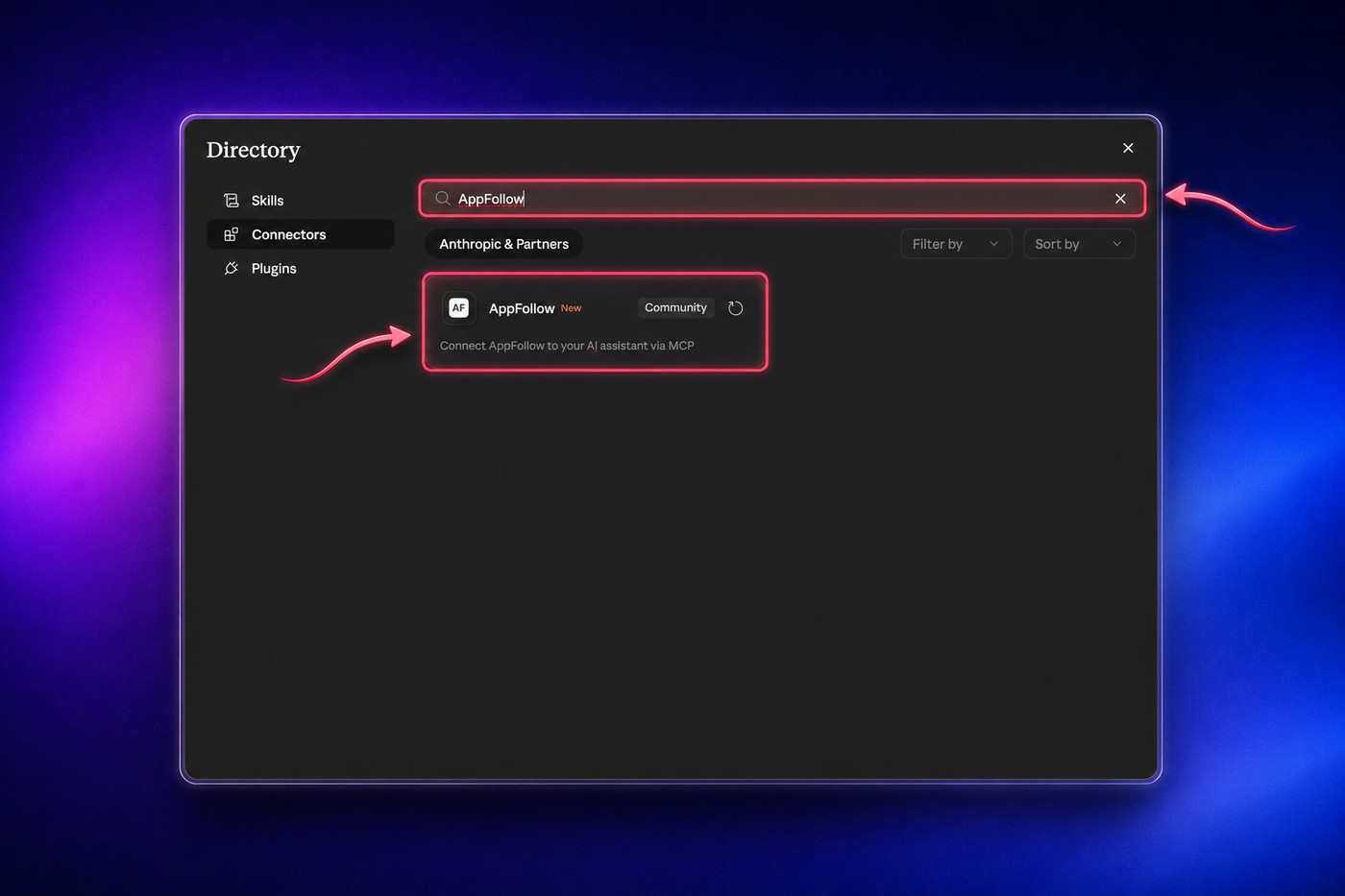Image resolution: width=1345 pixels, height=896 pixels.
Task: Close the Directory dialog
Action: point(1128,148)
